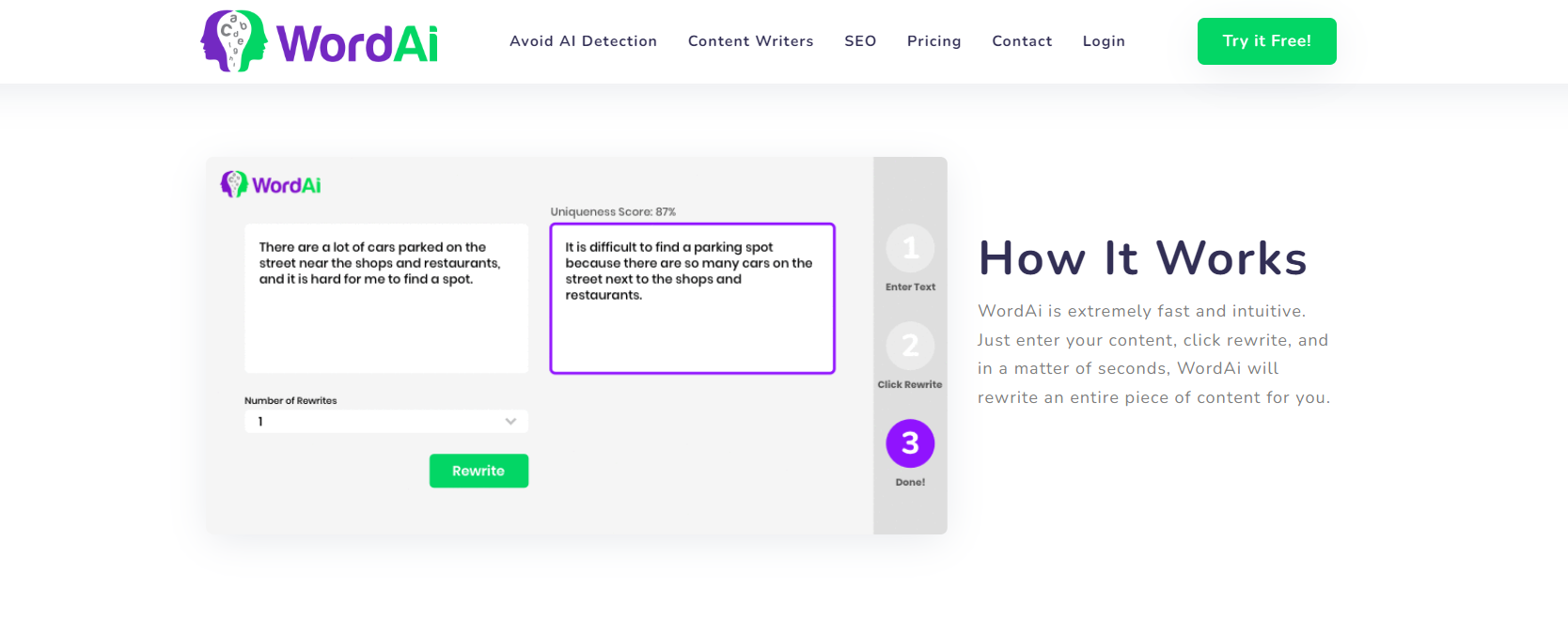Click the paragraph starting WordAi is extremely fast
Viewport: 1568px width, 619px height.
[1153, 354]
